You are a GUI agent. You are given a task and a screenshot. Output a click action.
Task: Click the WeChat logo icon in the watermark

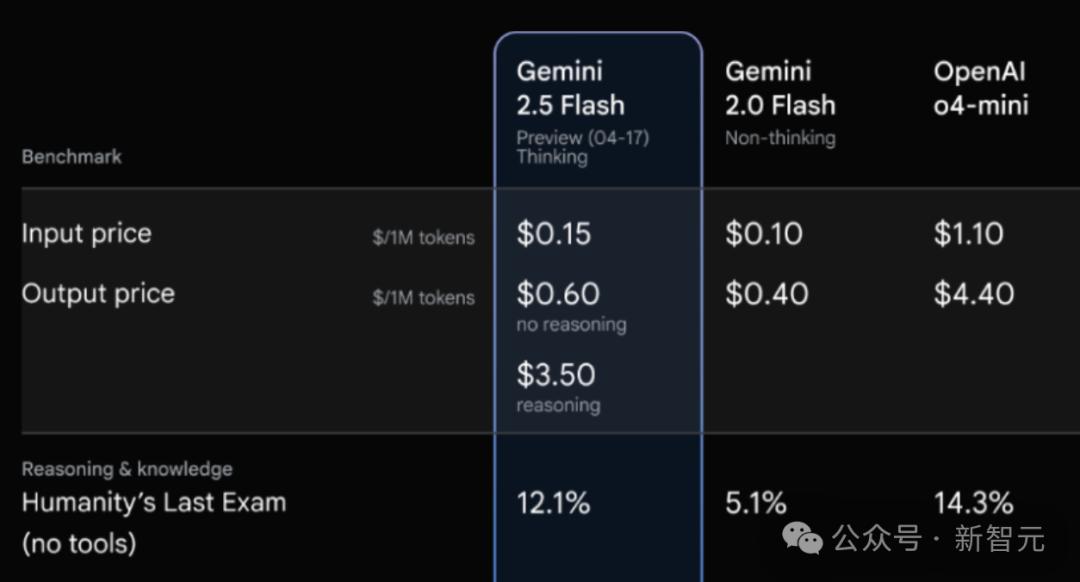803,539
